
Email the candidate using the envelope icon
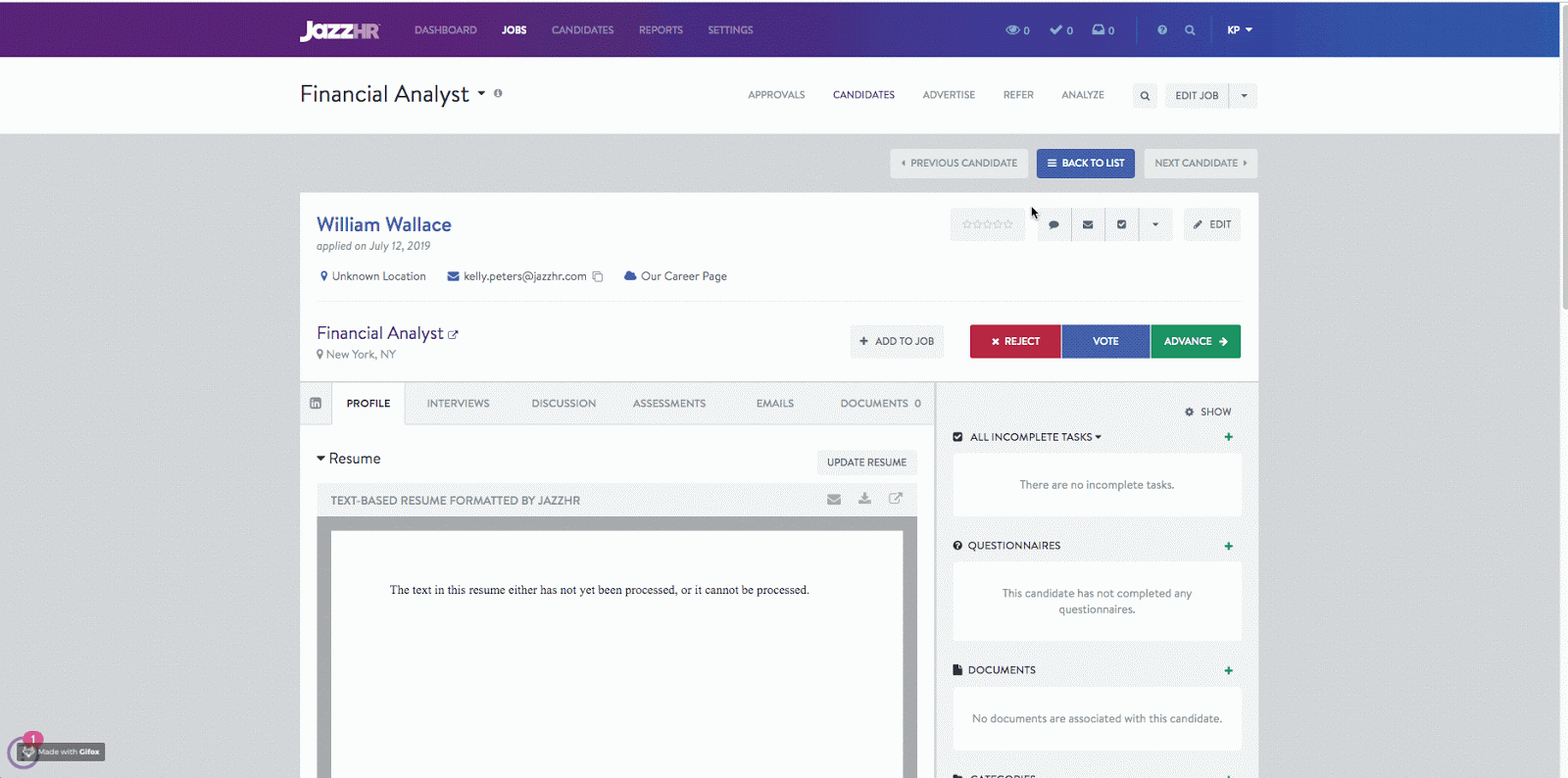point(1088,224)
